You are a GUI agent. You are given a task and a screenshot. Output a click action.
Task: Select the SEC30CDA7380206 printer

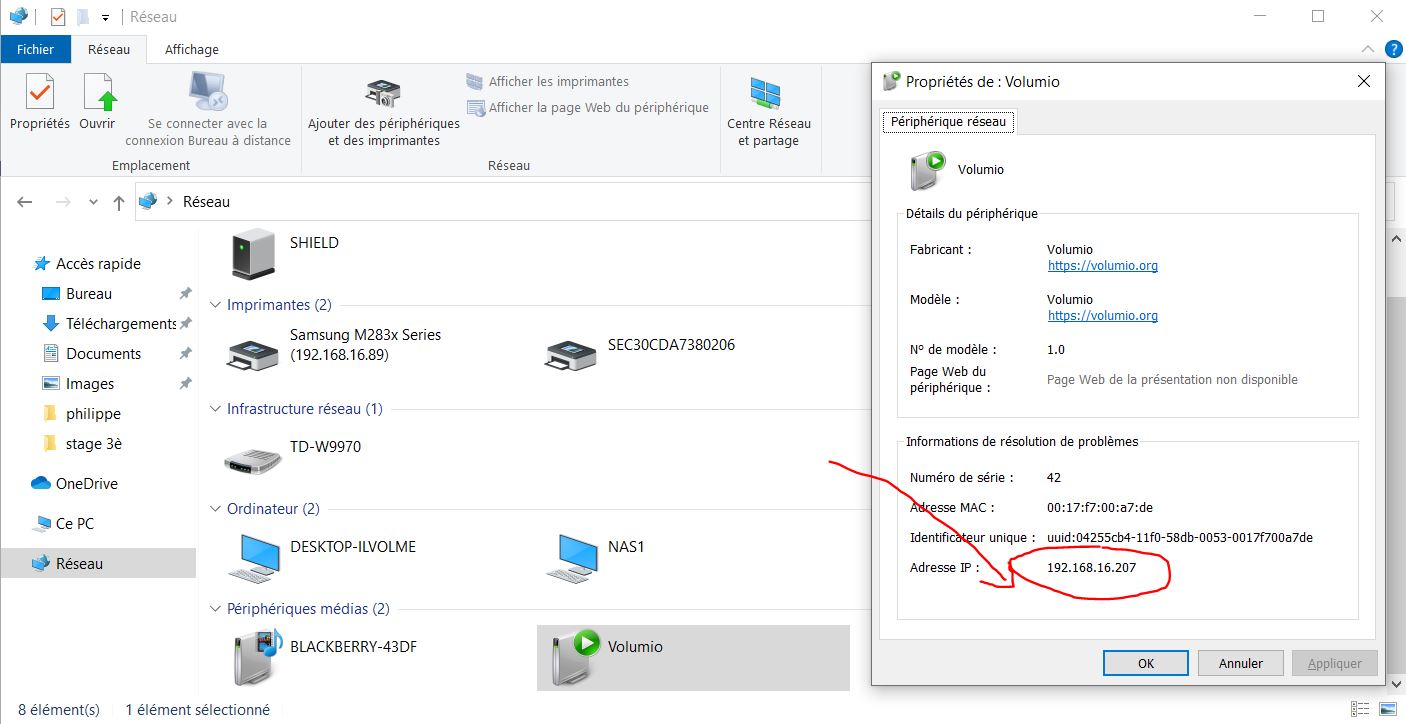(x=640, y=348)
